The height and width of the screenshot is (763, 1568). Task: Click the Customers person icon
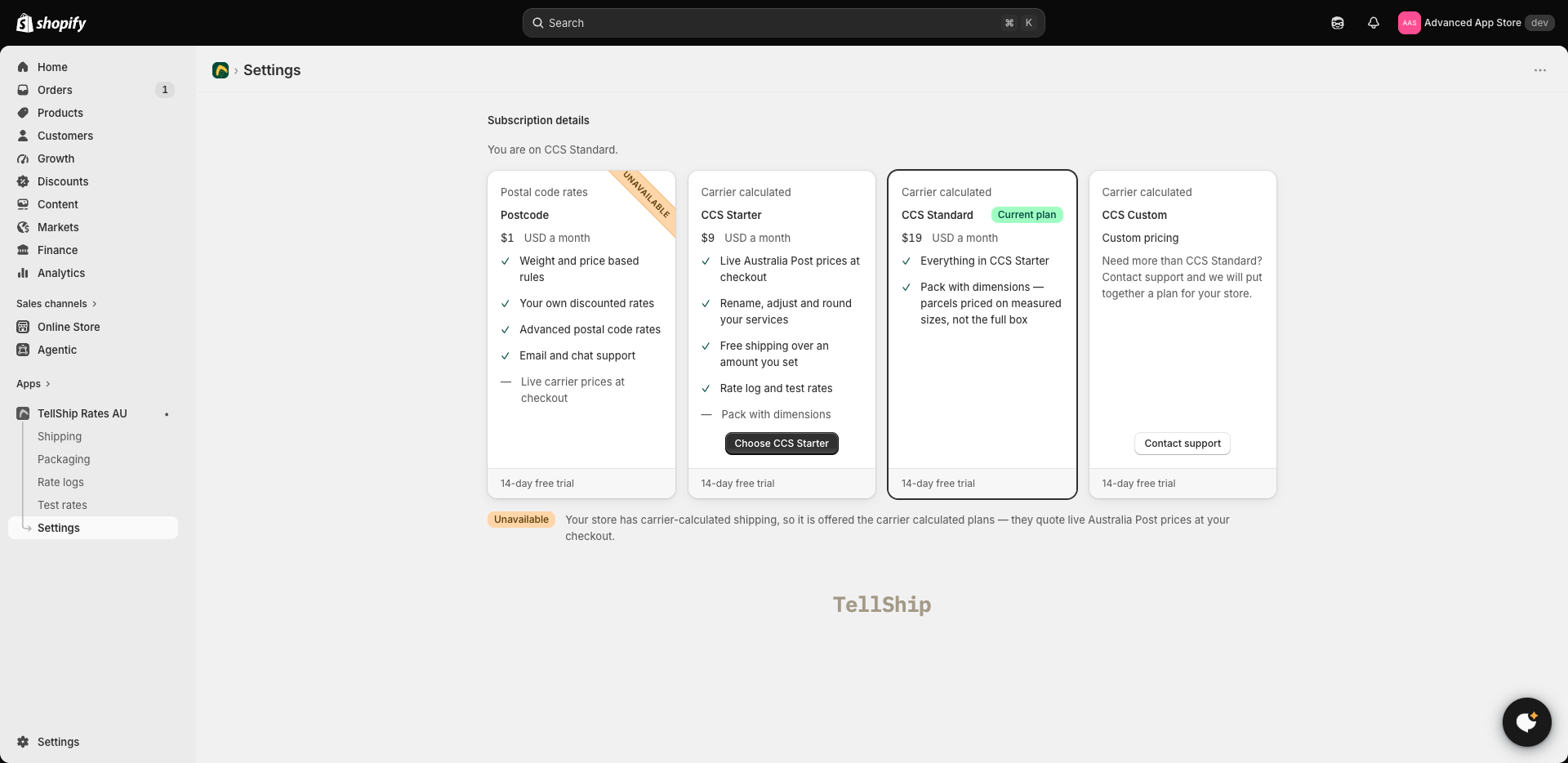pyautogui.click(x=23, y=136)
